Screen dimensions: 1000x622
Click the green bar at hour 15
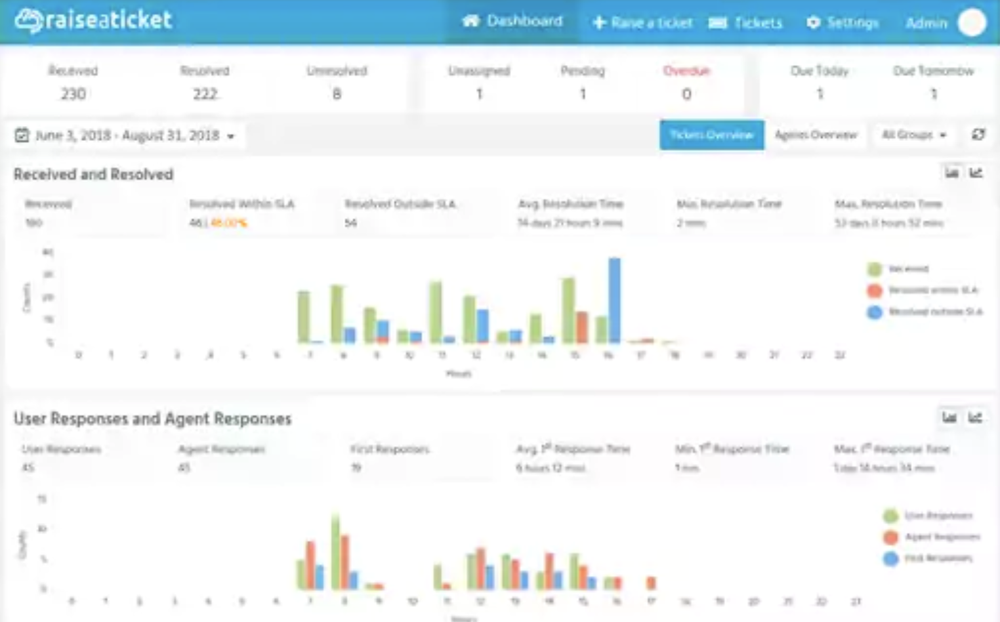[569, 311]
